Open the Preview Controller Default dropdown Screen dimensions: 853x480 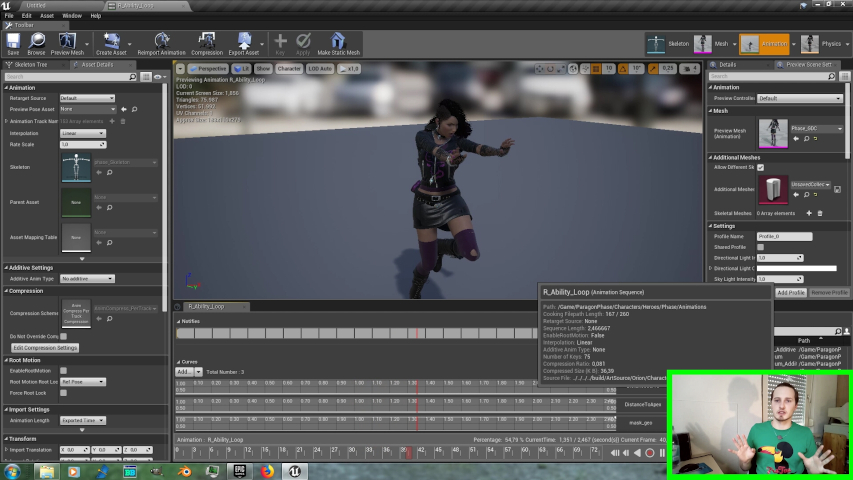800,99
